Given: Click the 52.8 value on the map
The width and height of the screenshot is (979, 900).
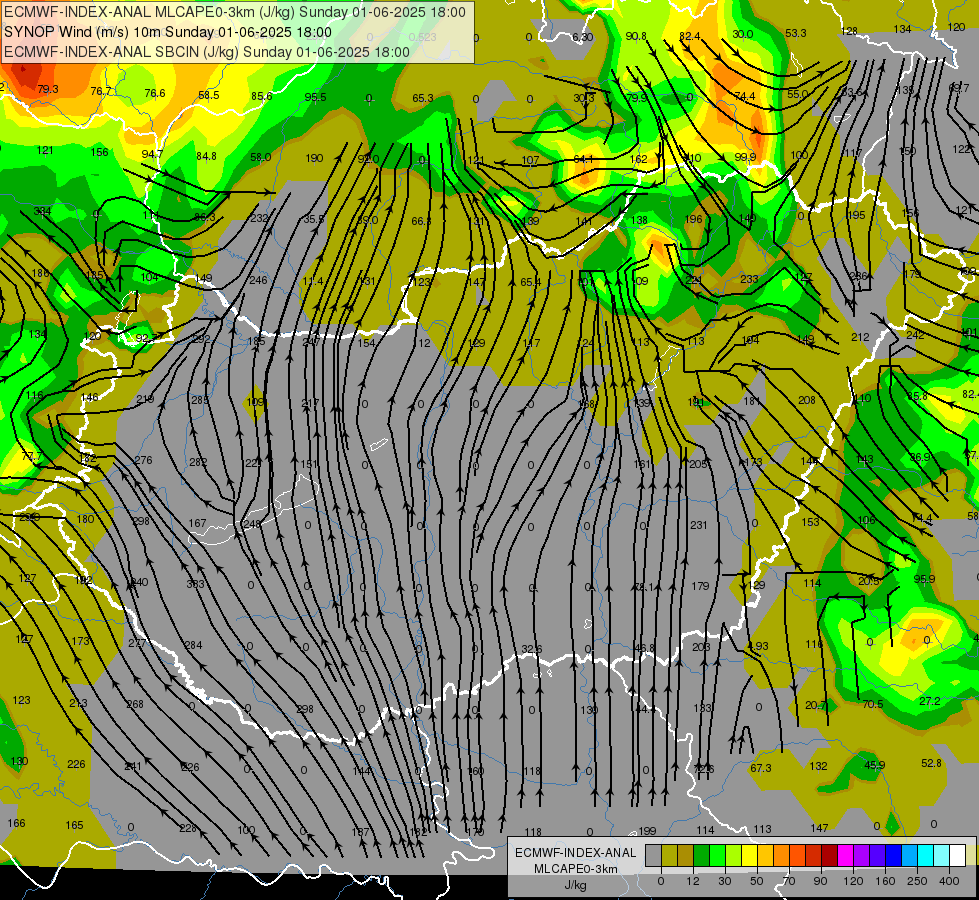Looking at the screenshot, I should (931, 763).
